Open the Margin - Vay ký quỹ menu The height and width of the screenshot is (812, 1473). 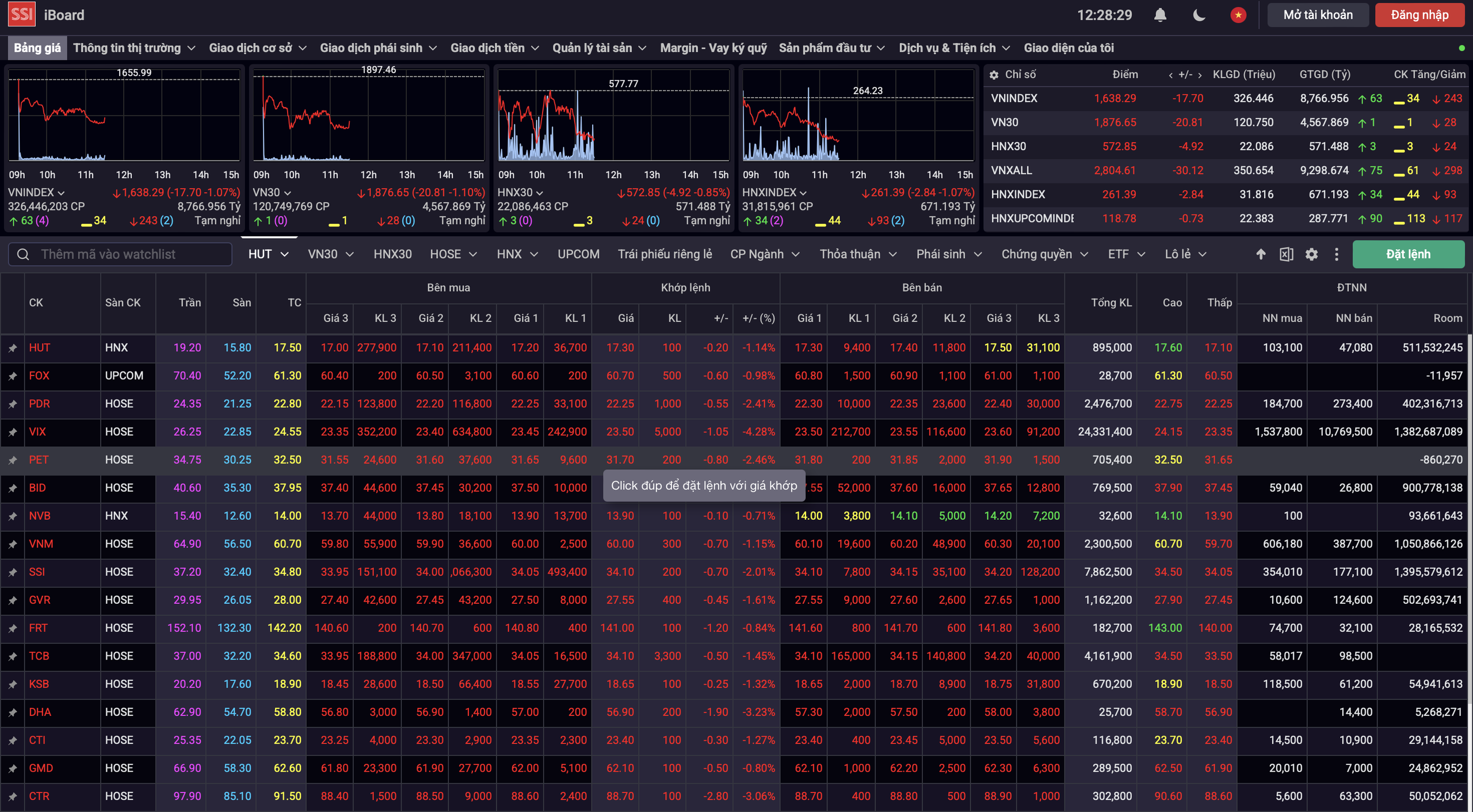(713, 48)
